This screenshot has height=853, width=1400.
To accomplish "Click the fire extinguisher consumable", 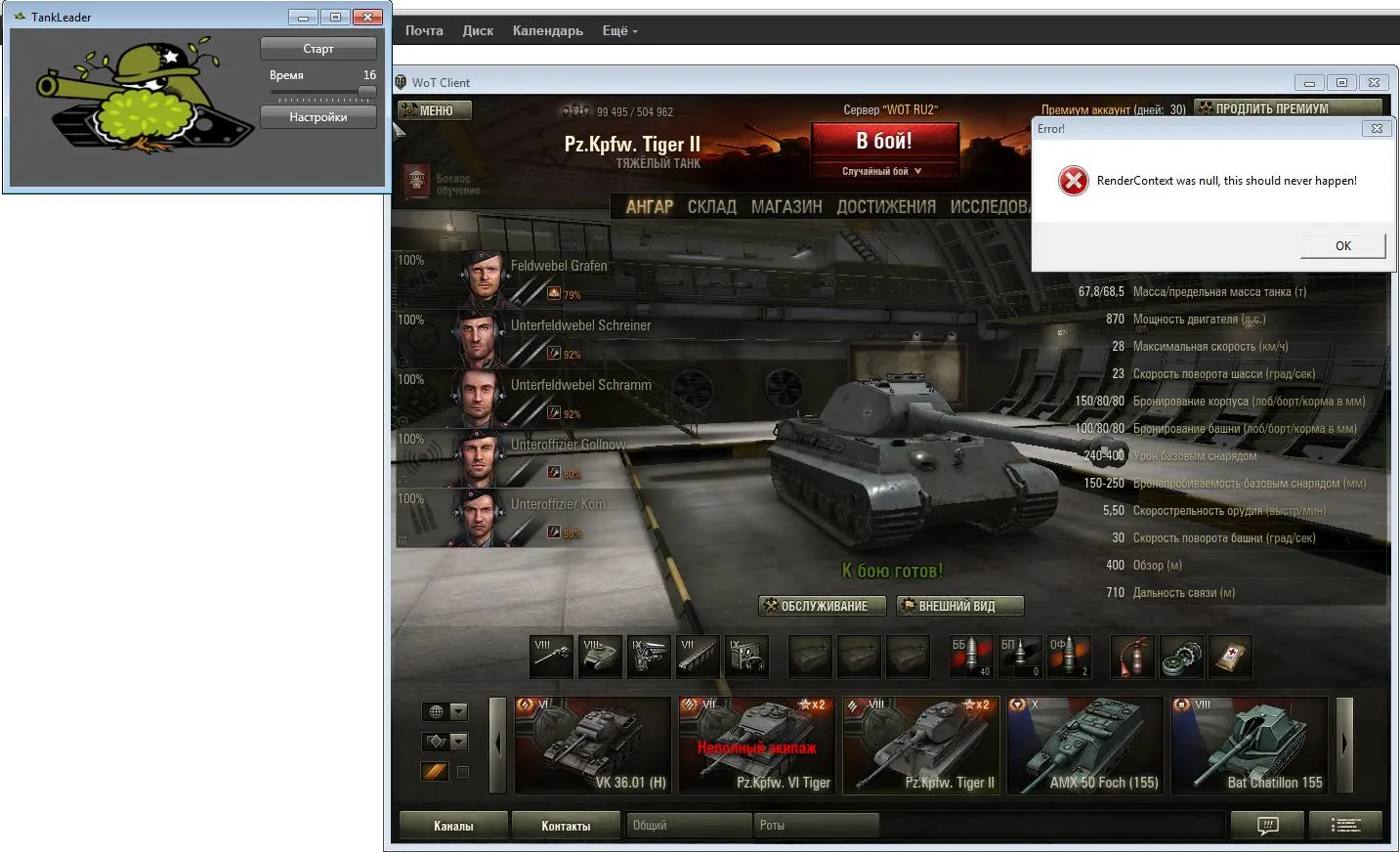I will 1133,657.
